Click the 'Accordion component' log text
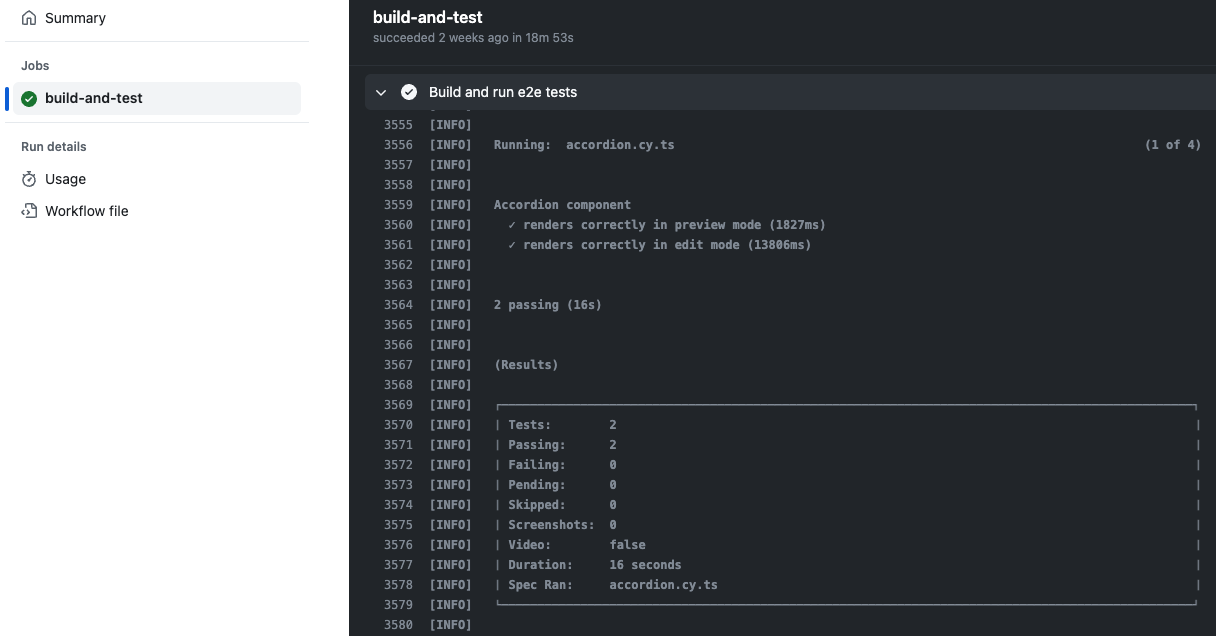Image resolution: width=1216 pixels, height=636 pixels. pyautogui.click(x=562, y=205)
